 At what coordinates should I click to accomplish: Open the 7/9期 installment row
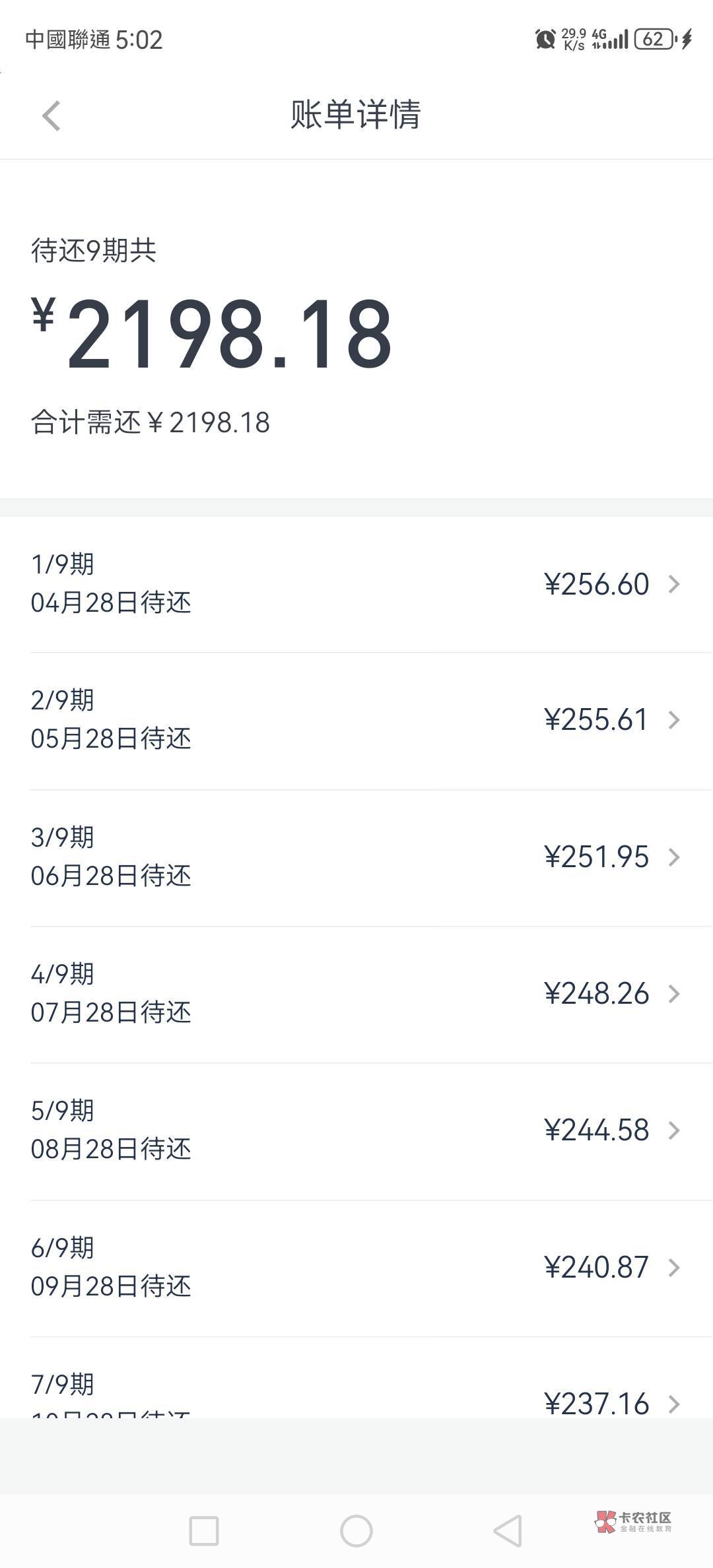pos(356,1392)
